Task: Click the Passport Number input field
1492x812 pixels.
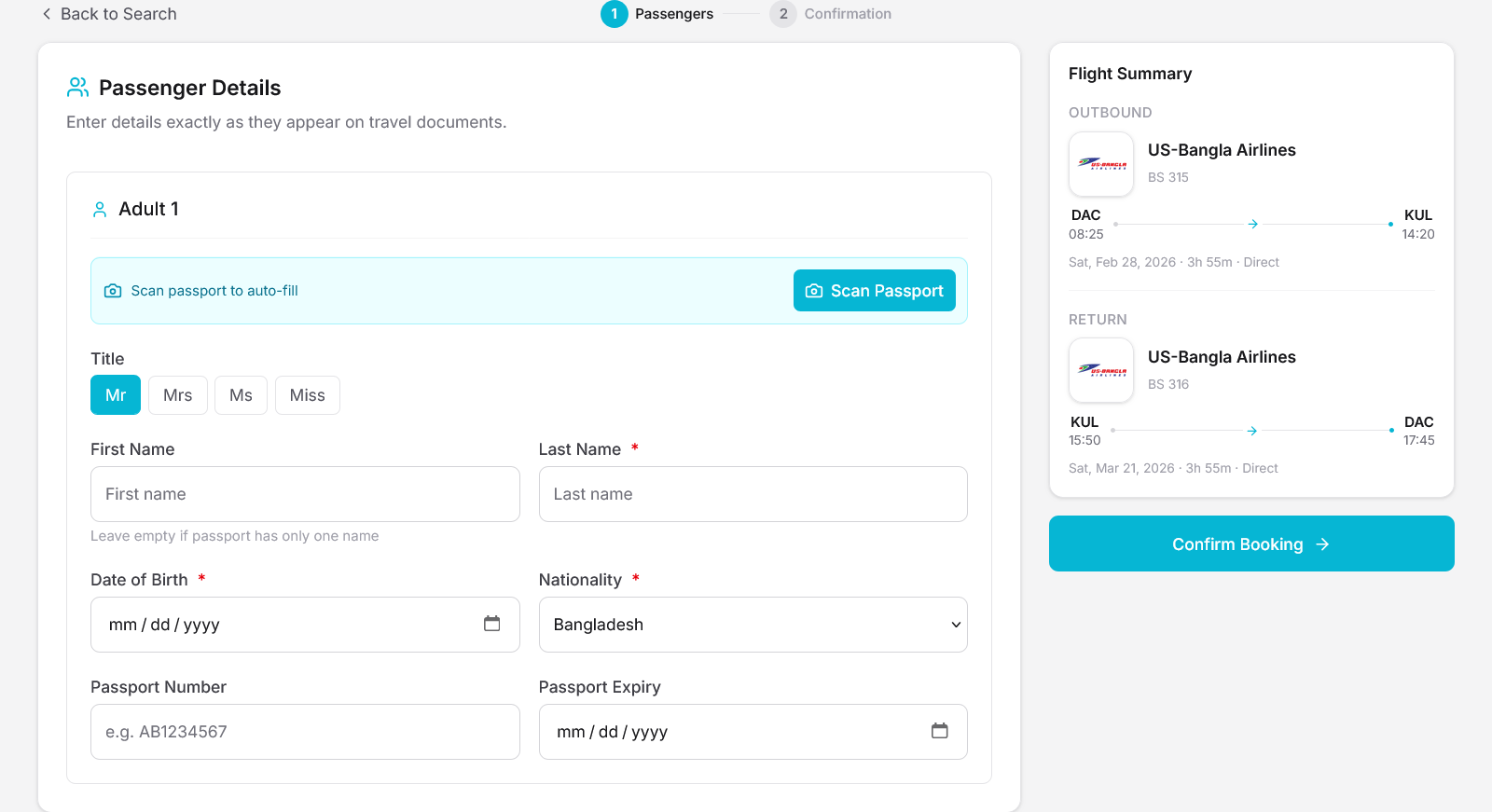Action: pos(305,732)
